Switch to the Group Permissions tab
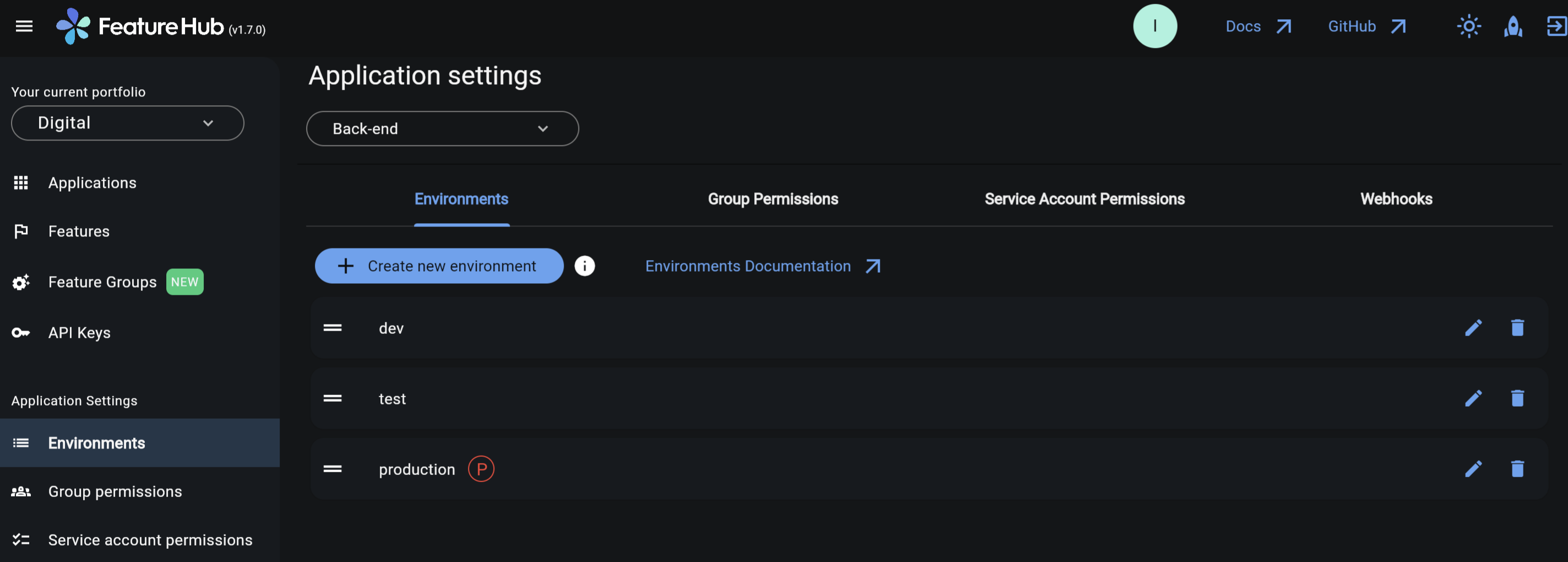 coord(772,199)
